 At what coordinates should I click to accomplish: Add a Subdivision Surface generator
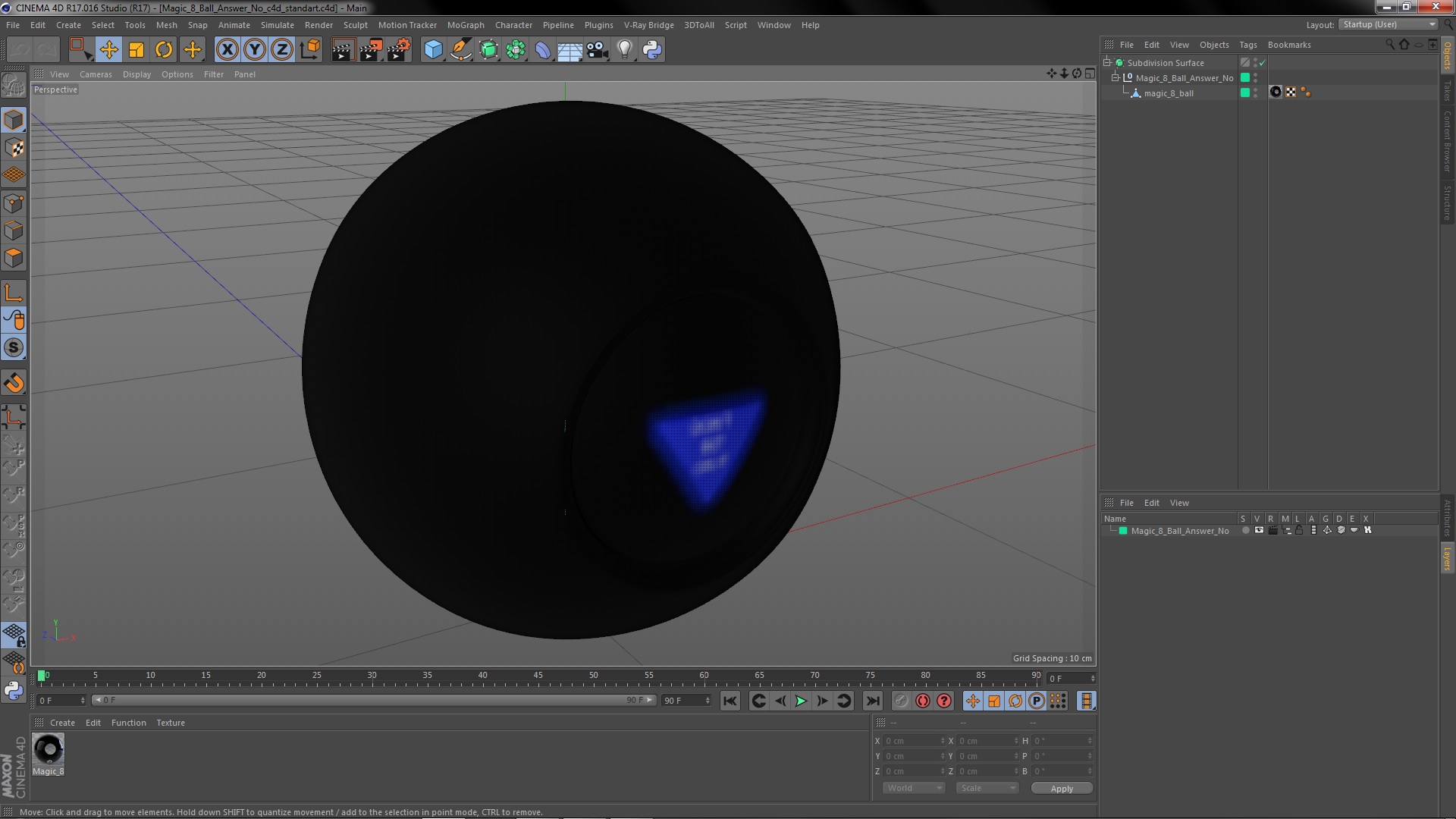click(488, 50)
